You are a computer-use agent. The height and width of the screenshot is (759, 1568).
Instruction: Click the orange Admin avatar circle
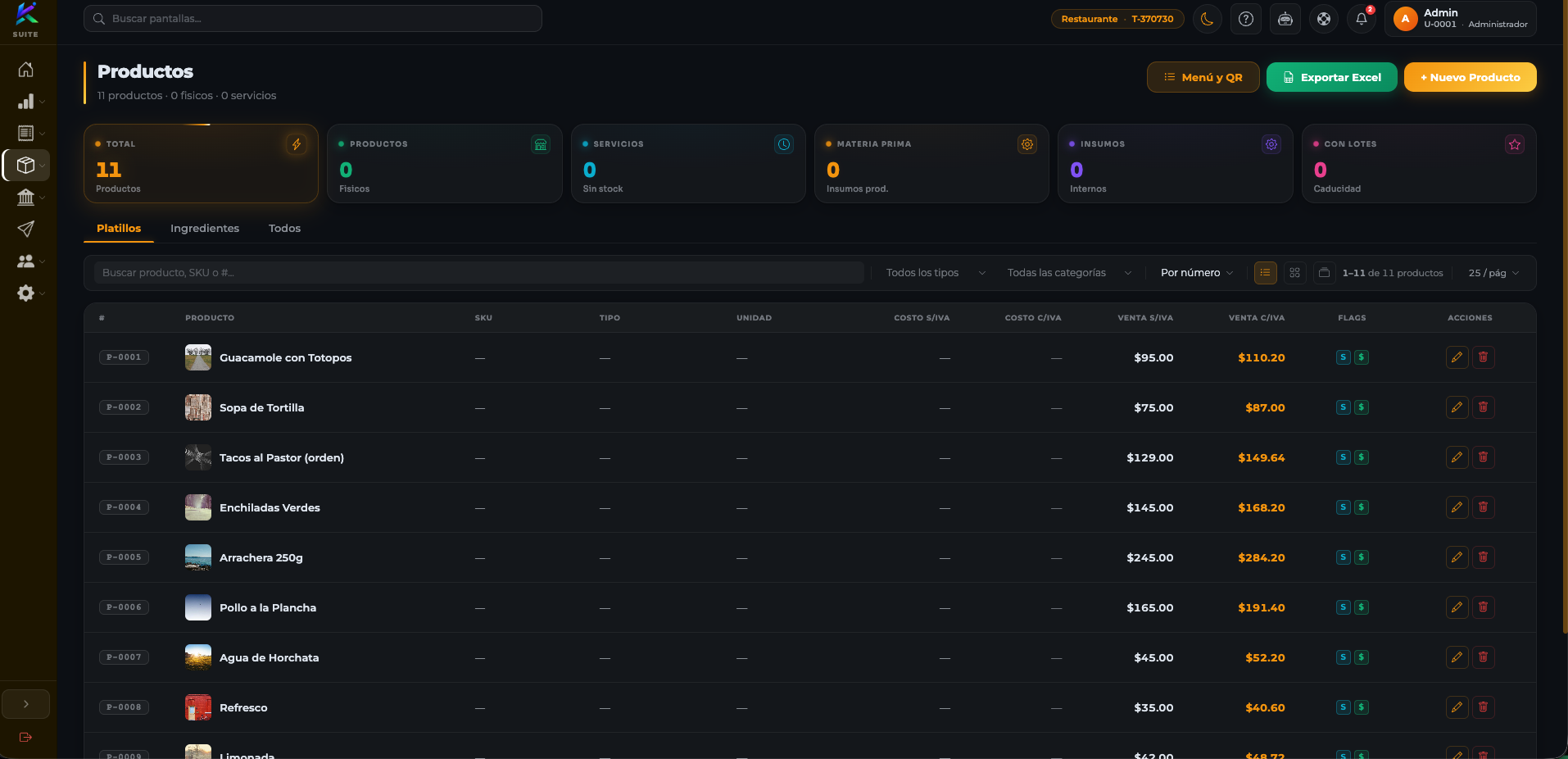(1405, 19)
